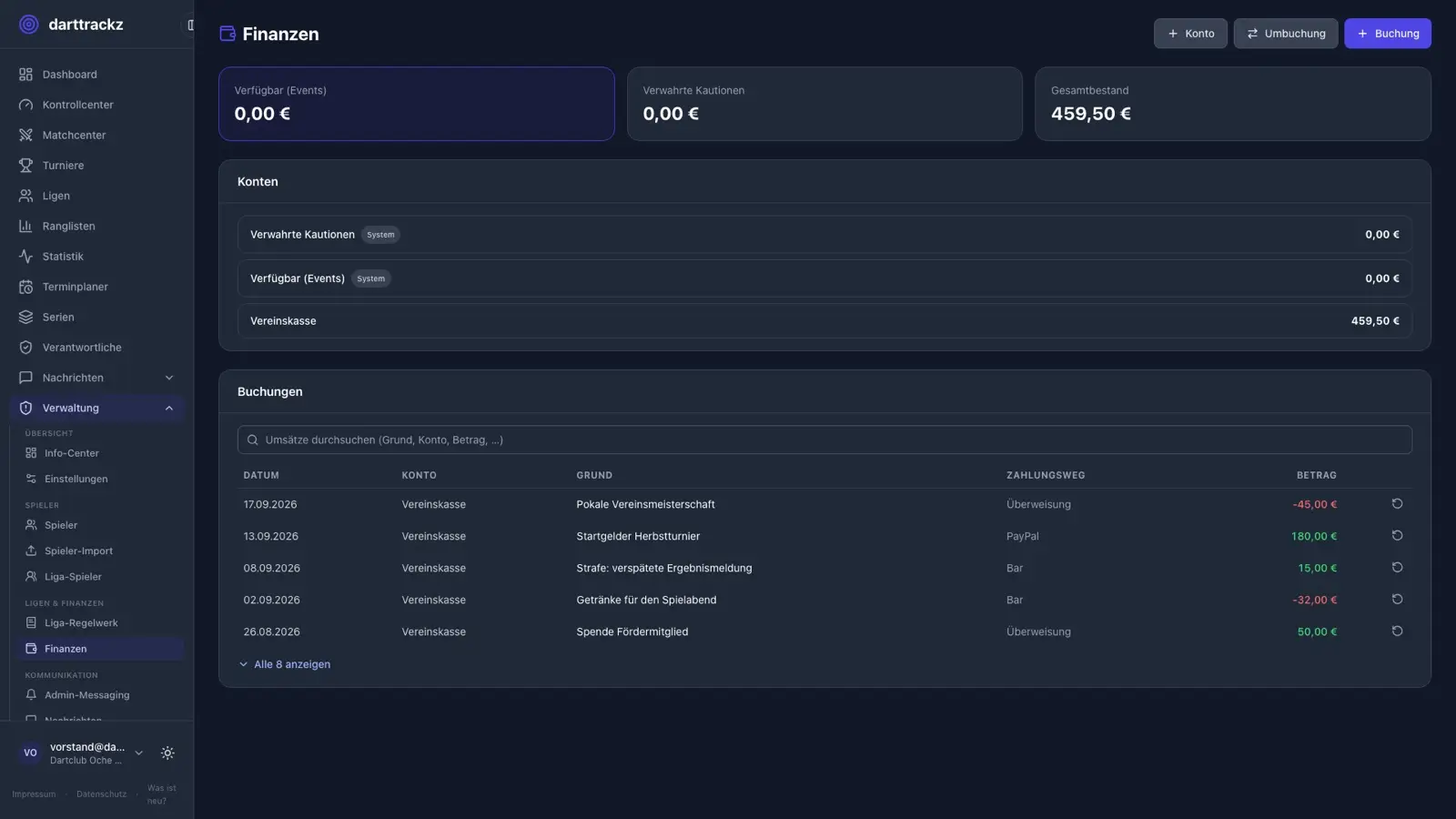
Task: Open Kontrollcenter from the sidebar
Action: (96, 105)
